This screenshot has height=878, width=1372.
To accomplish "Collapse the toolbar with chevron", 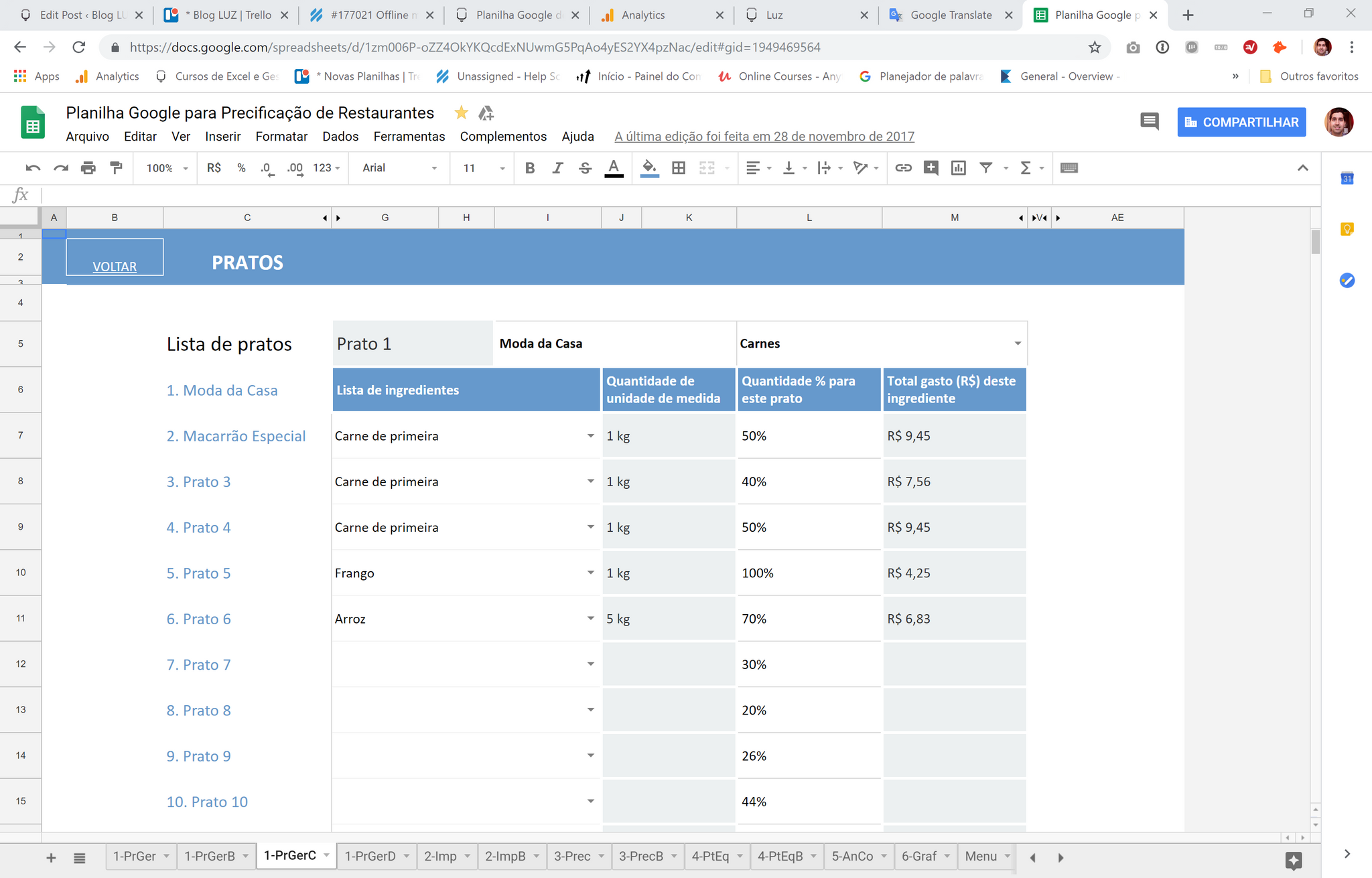I will click(1302, 168).
